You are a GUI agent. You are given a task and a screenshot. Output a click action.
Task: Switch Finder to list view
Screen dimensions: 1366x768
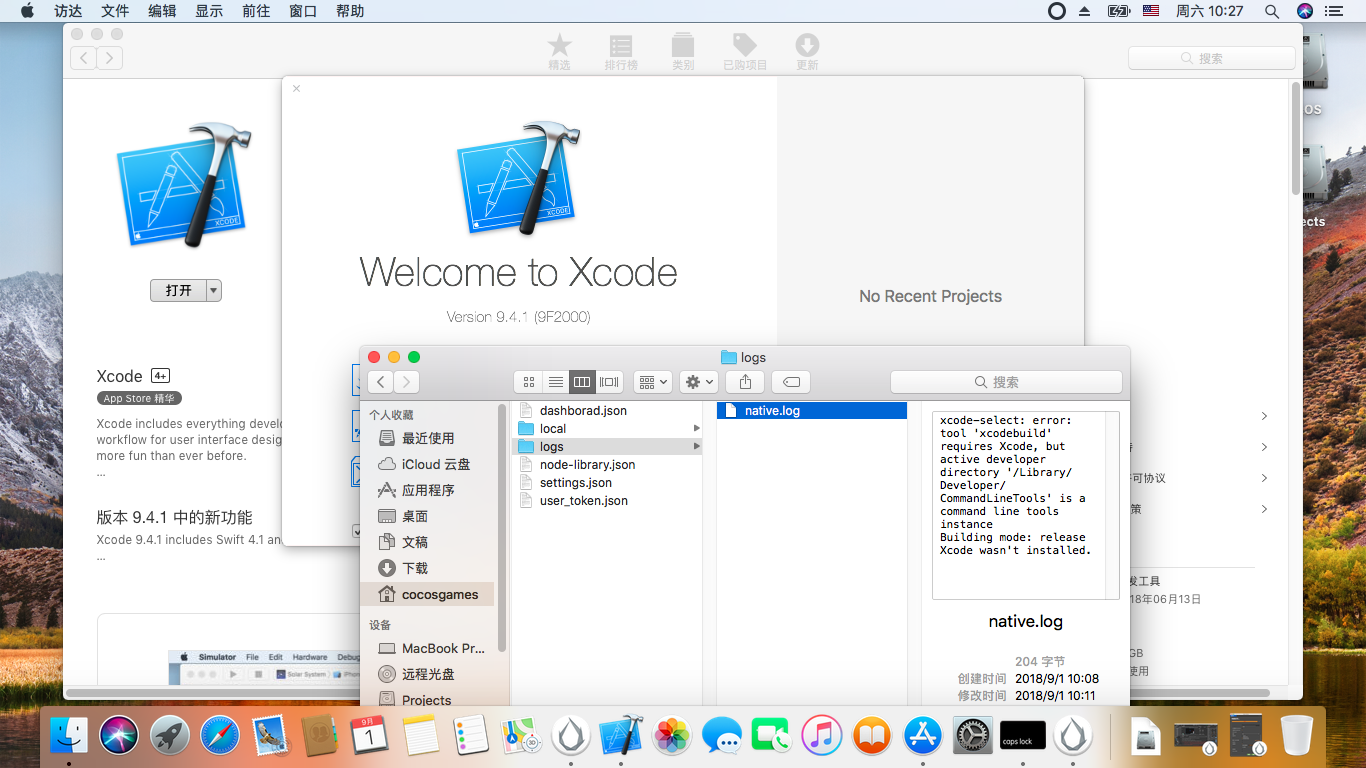coord(556,382)
